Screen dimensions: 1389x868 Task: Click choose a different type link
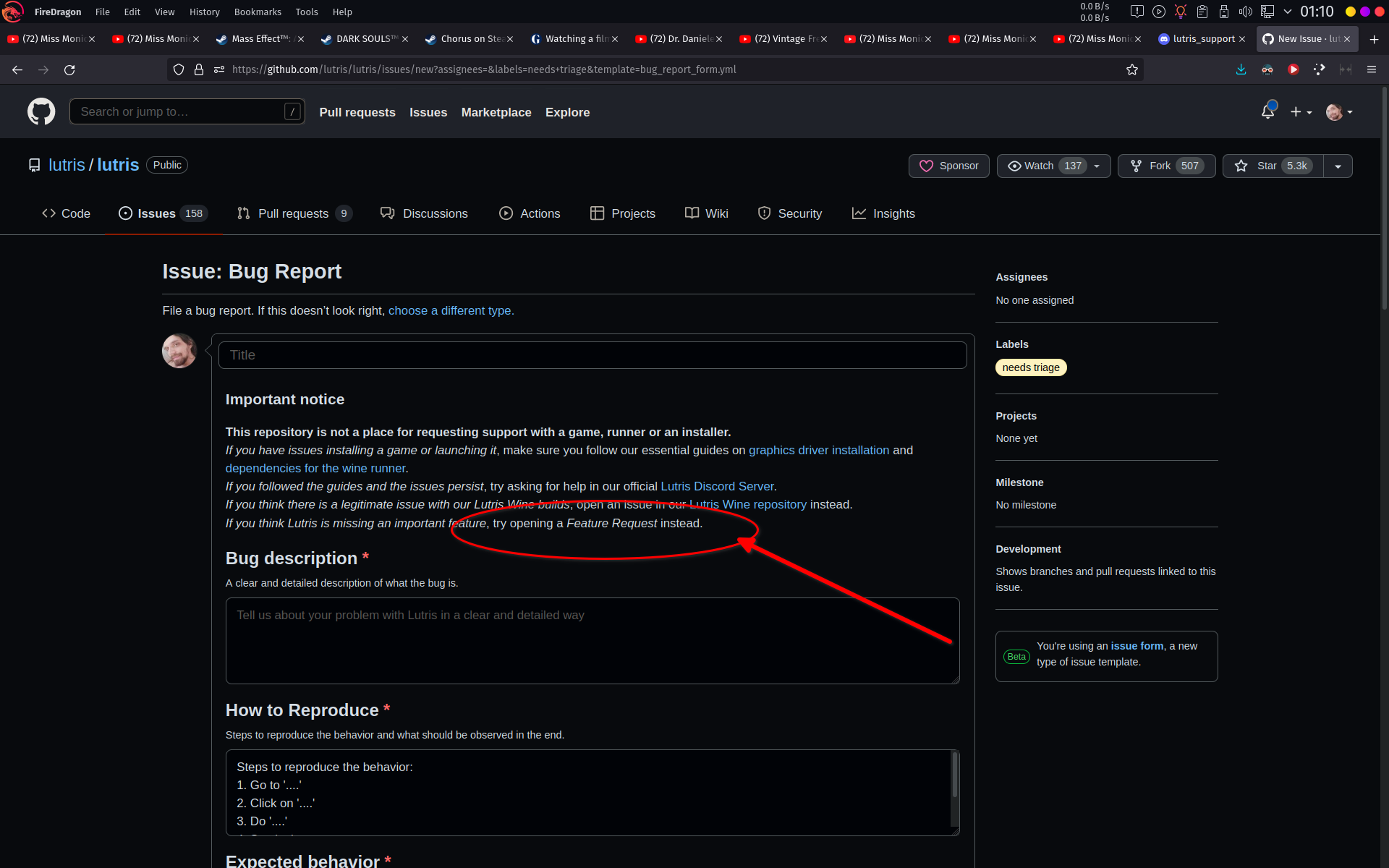[x=451, y=310]
